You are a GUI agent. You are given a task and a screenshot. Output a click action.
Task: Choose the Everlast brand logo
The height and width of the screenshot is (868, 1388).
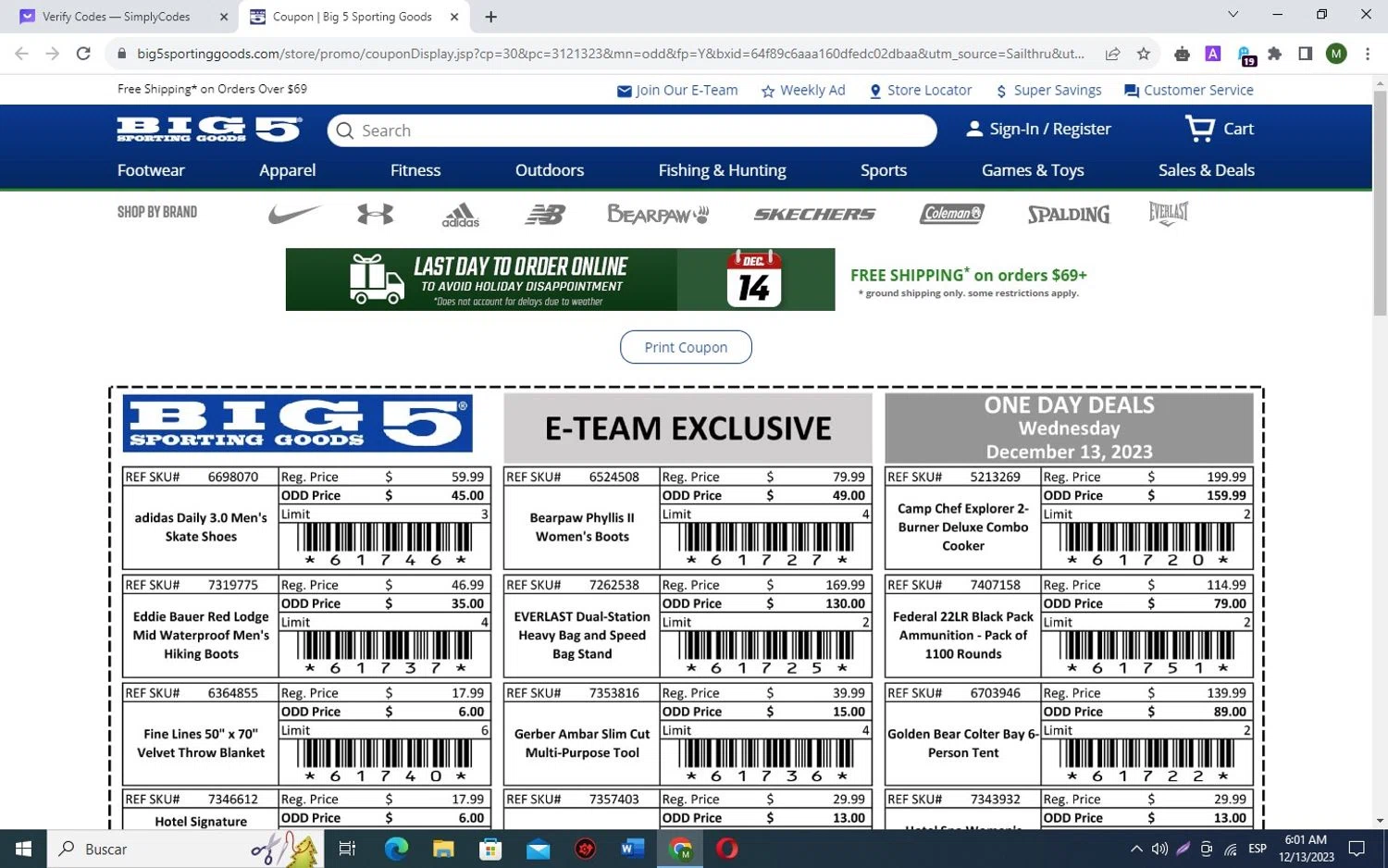point(1169,214)
